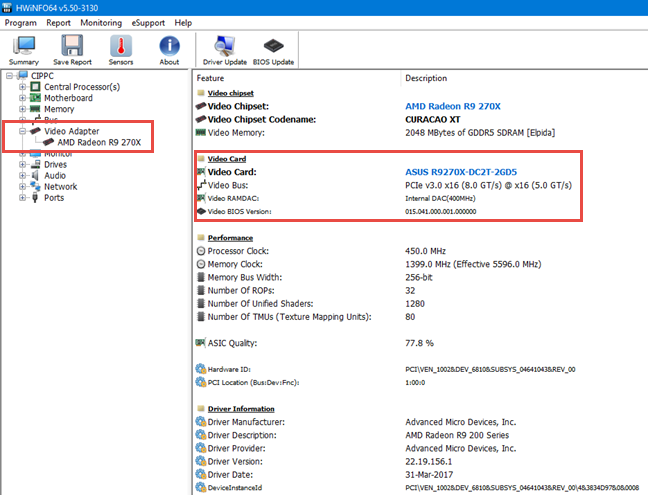
Task: Click the Number Of ROPs icon
Action: coord(201,290)
